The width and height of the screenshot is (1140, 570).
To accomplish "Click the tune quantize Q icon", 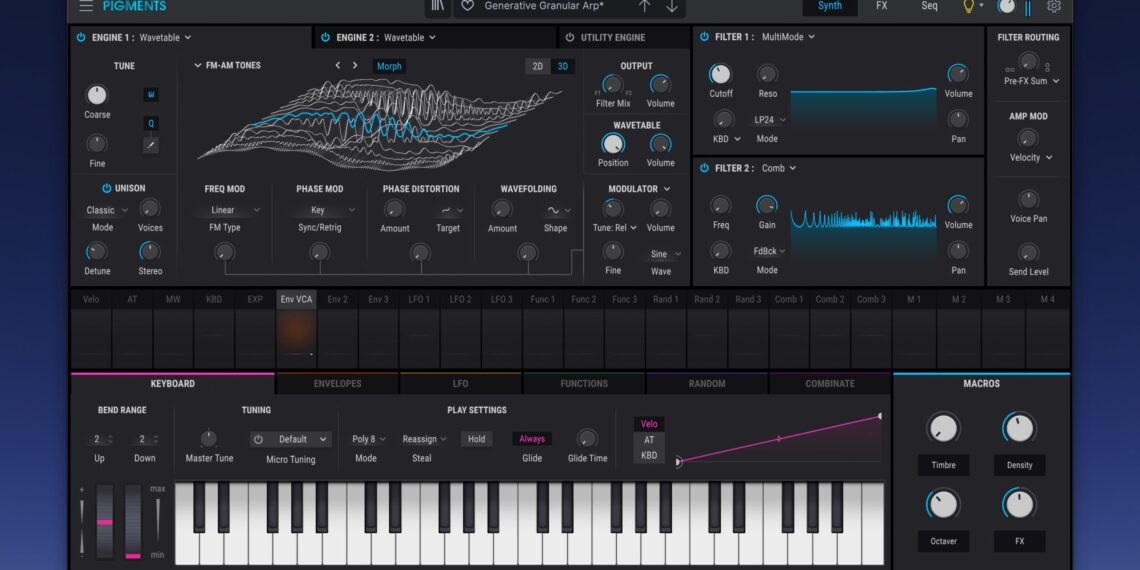I will (x=151, y=123).
